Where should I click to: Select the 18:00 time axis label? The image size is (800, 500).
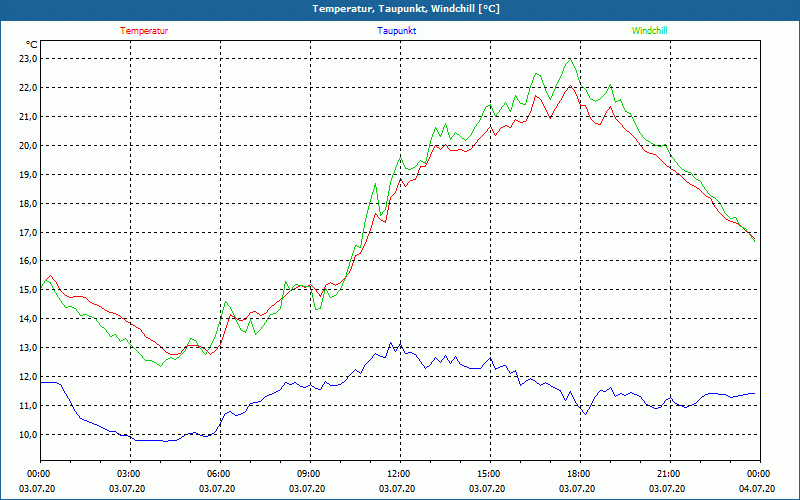pos(579,474)
